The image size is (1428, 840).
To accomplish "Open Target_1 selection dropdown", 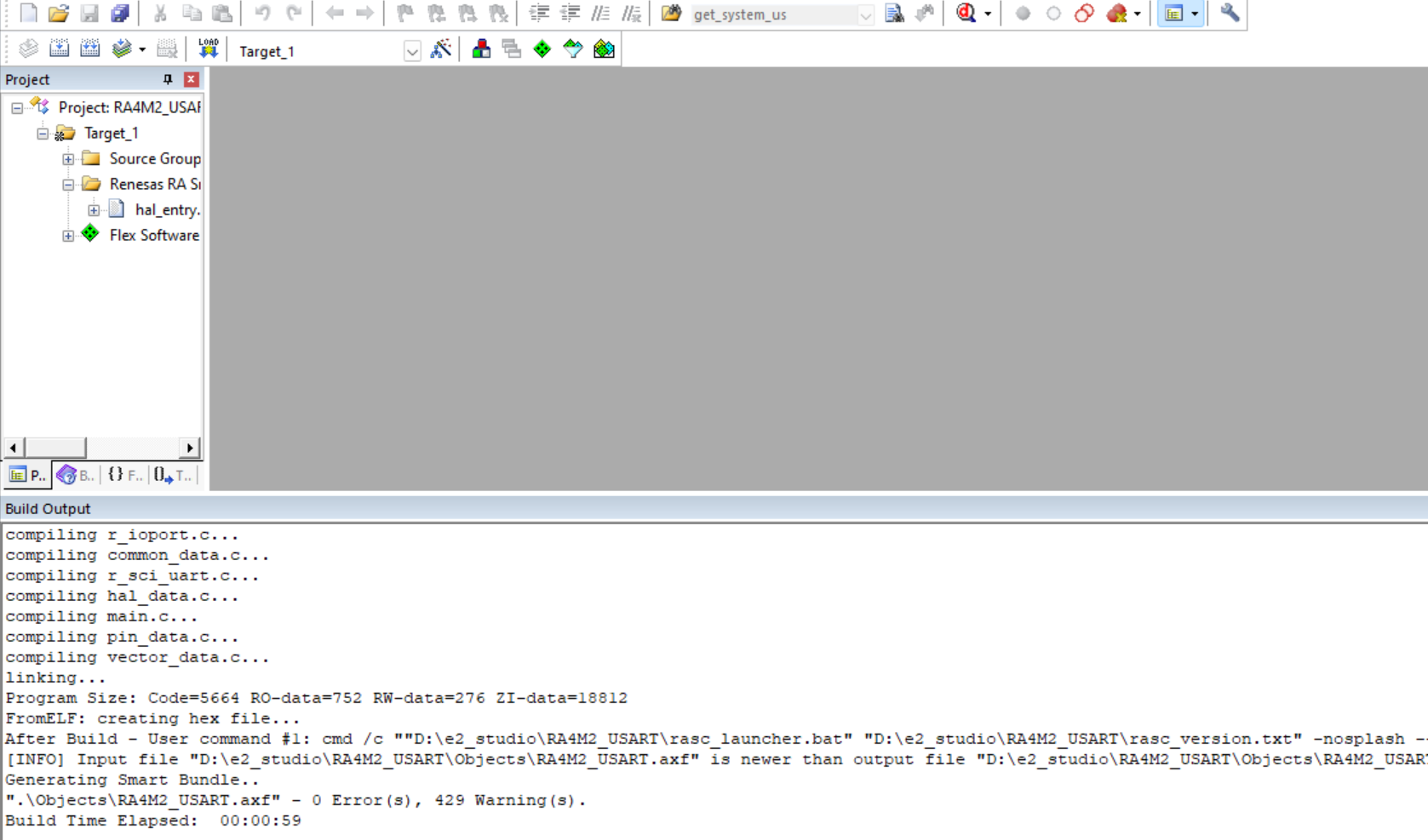I will (x=412, y=51).
